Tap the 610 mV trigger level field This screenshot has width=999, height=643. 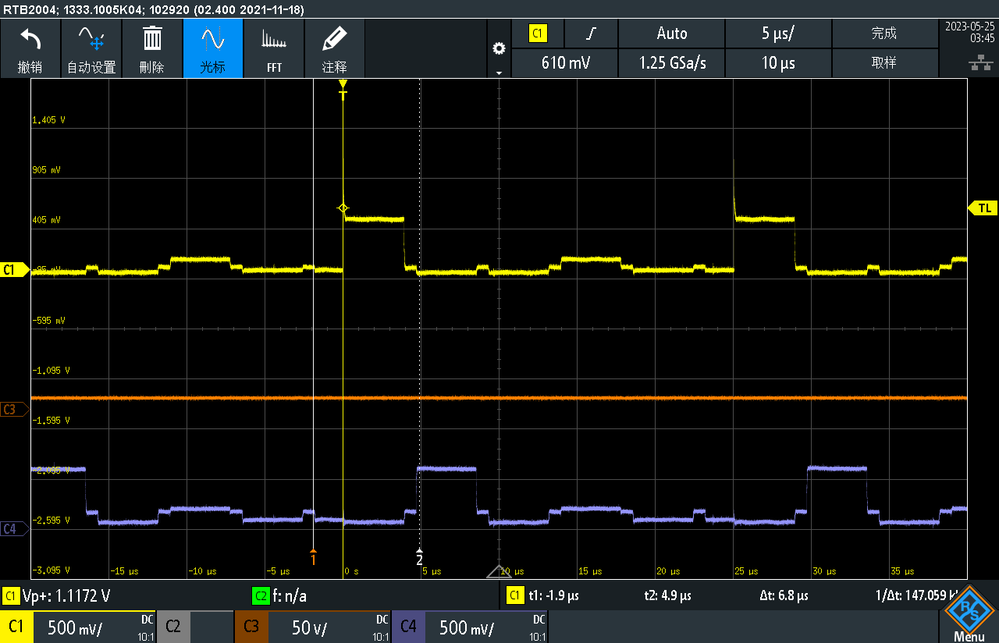(x=565, y=63)
